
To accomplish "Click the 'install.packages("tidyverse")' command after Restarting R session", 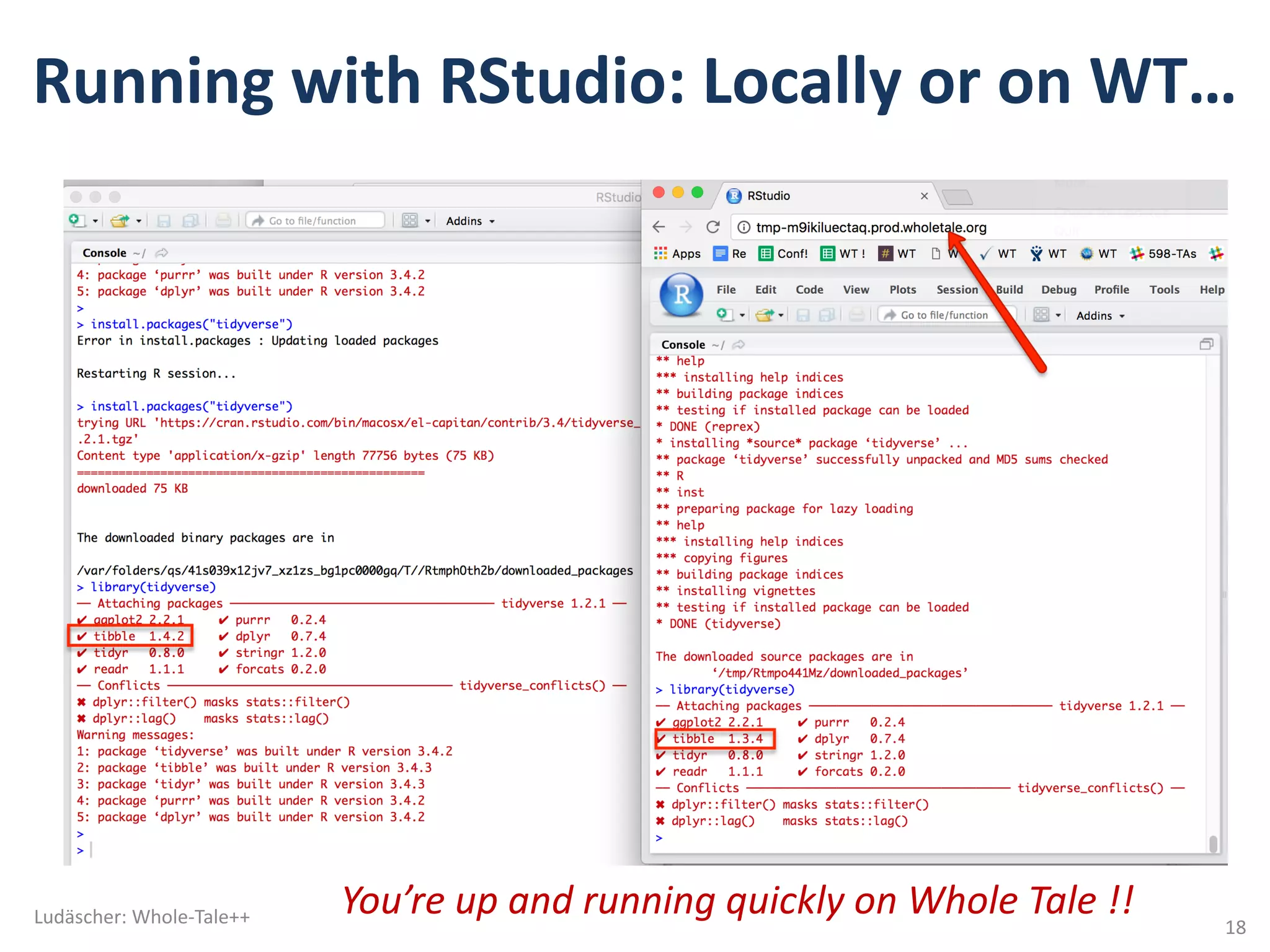I will [x=192, y=407].
